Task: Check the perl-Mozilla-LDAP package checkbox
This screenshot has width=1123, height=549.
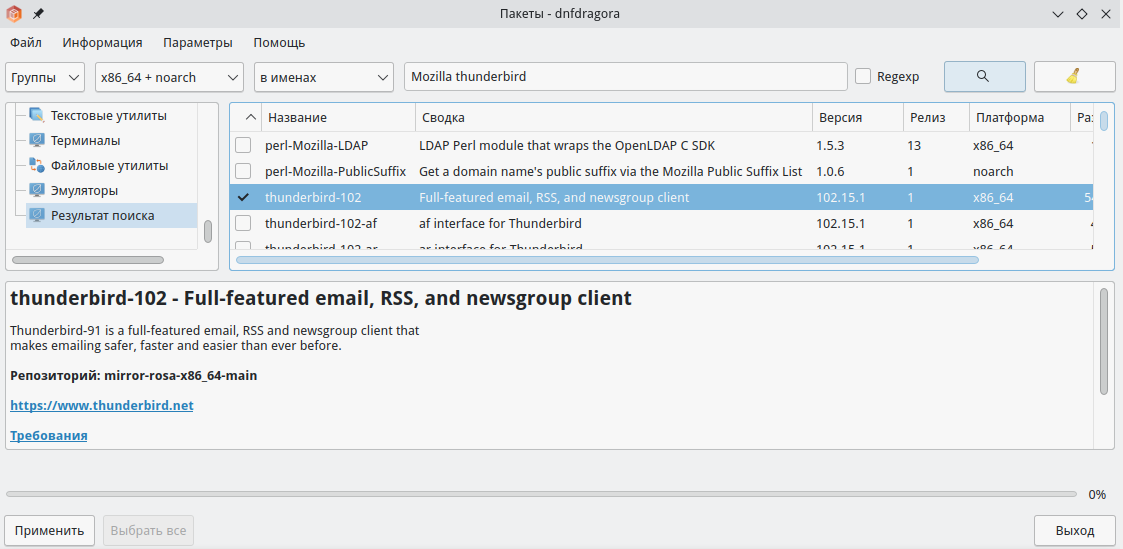Action: 243,146
